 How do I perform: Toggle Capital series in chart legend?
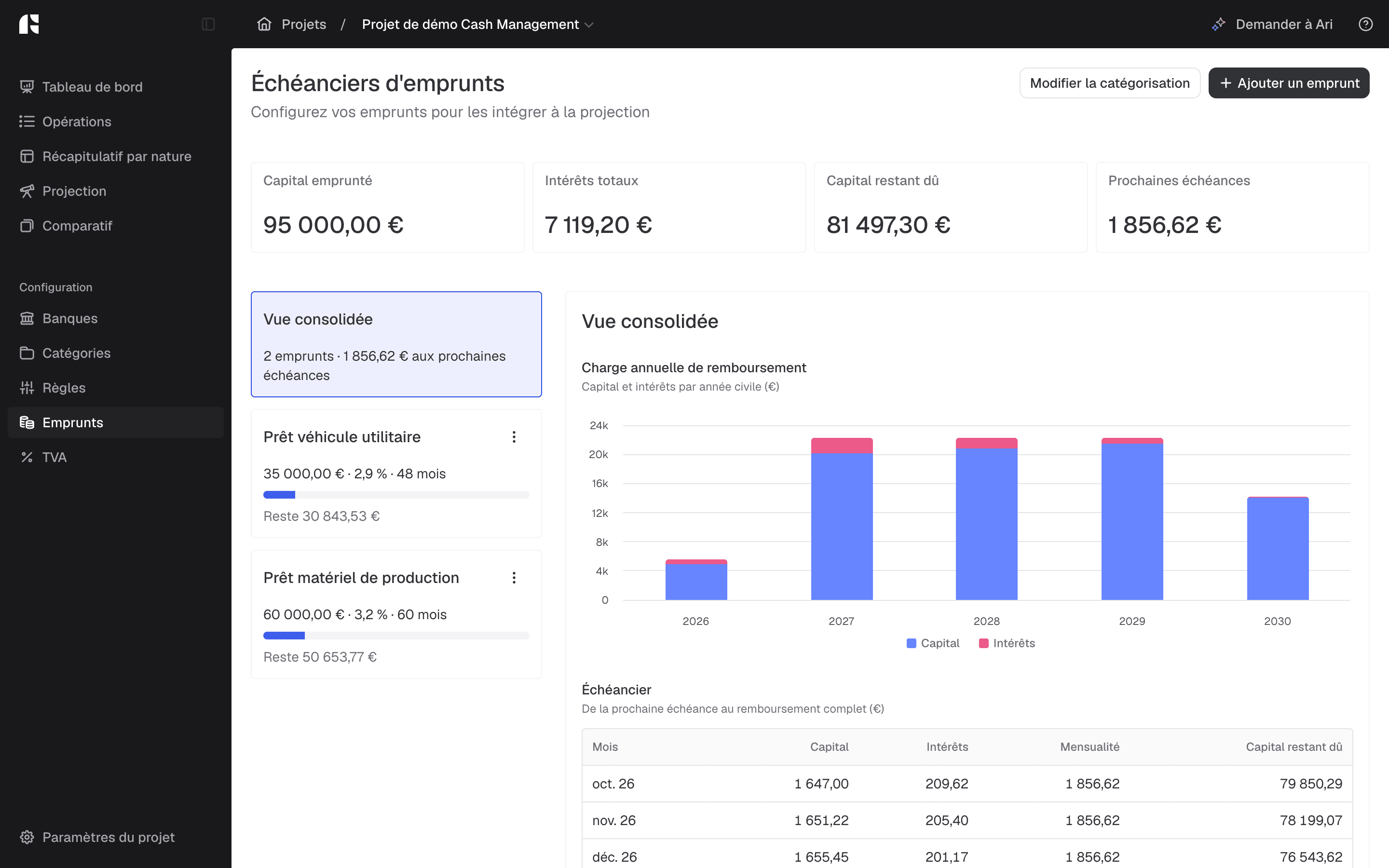[x=933, y=644]
